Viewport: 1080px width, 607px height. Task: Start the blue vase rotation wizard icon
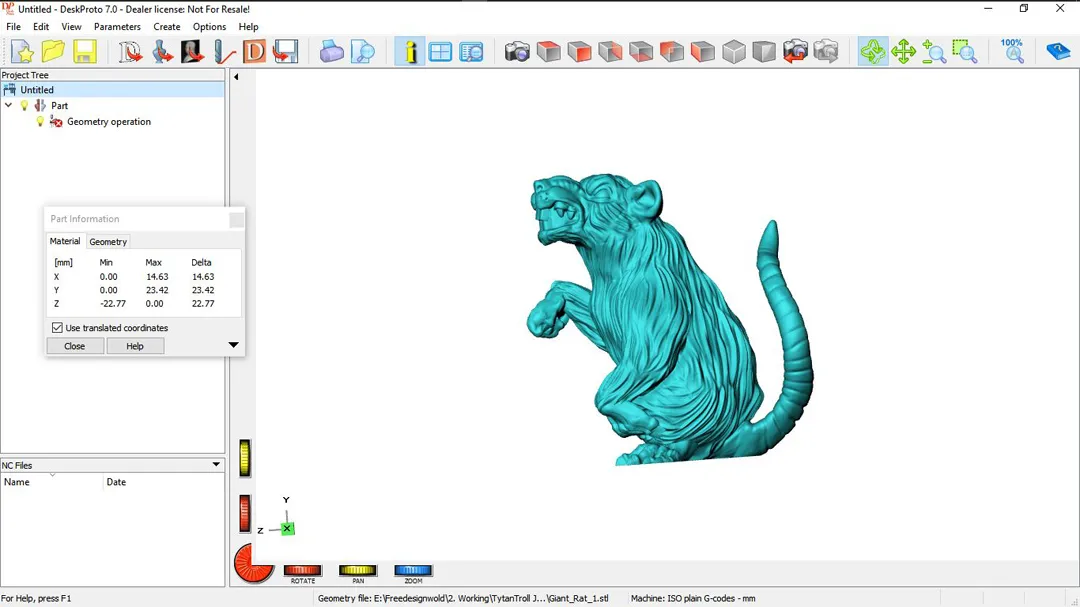click(x=161, y=52)
